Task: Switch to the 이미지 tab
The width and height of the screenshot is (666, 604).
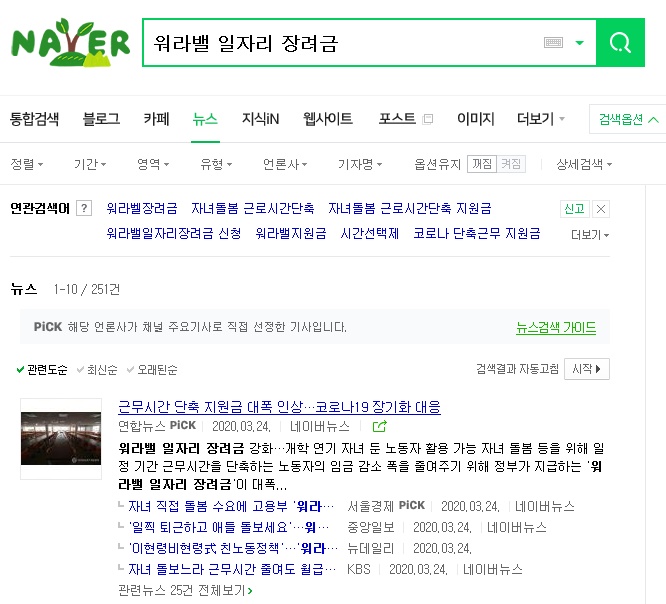Action: [x=476, y=119]
